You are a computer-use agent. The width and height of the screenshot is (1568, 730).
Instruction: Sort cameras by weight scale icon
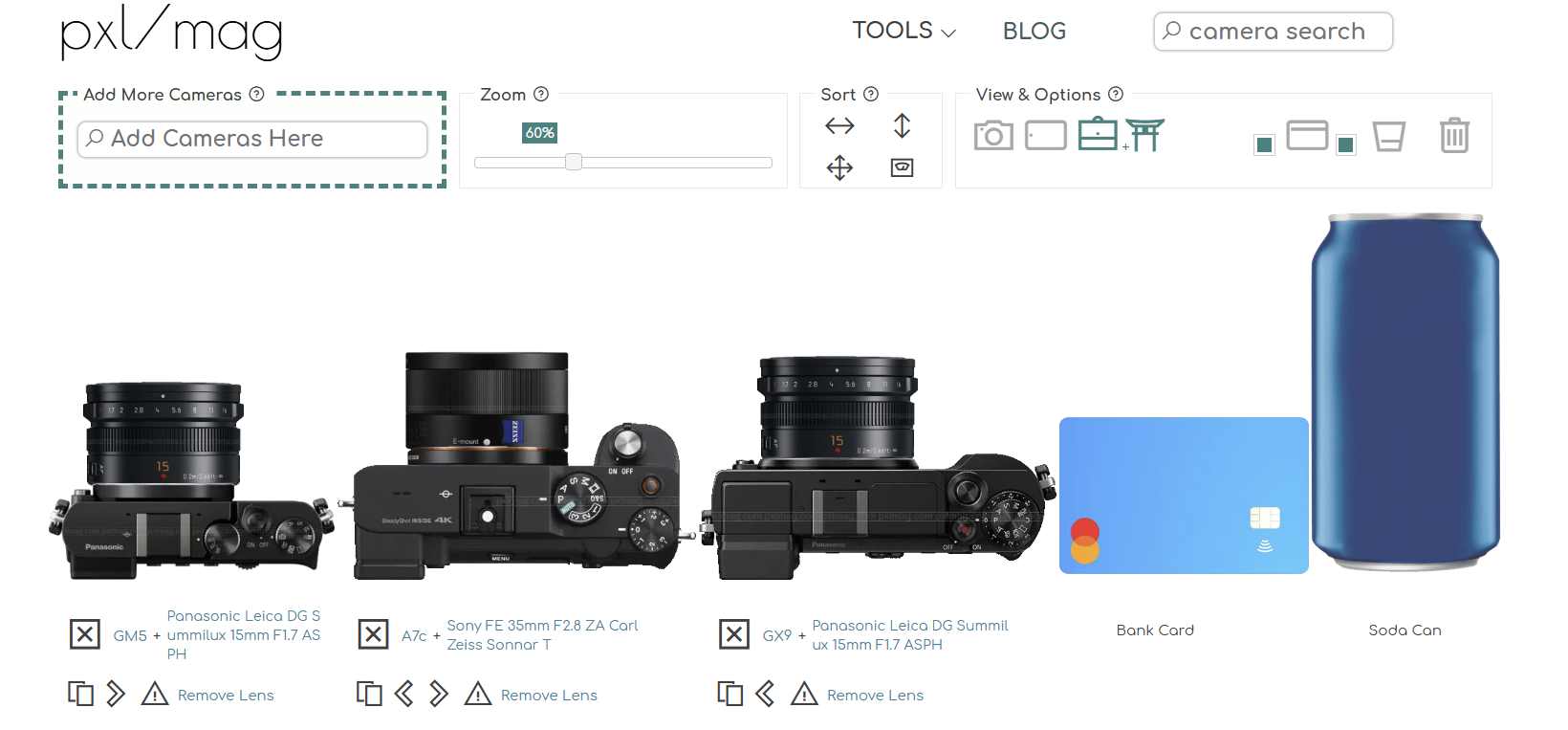pyautogui.click(x=902, y=168)
